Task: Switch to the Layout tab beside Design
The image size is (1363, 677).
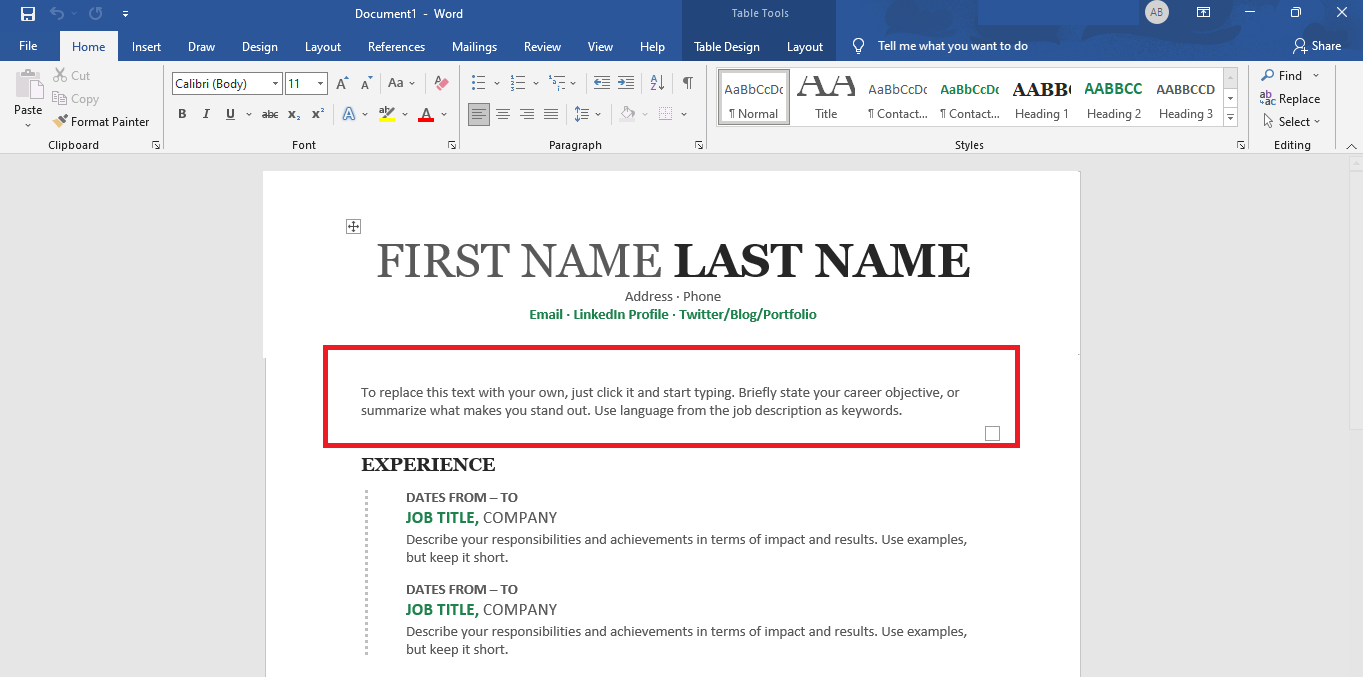Action: (323, 46)
